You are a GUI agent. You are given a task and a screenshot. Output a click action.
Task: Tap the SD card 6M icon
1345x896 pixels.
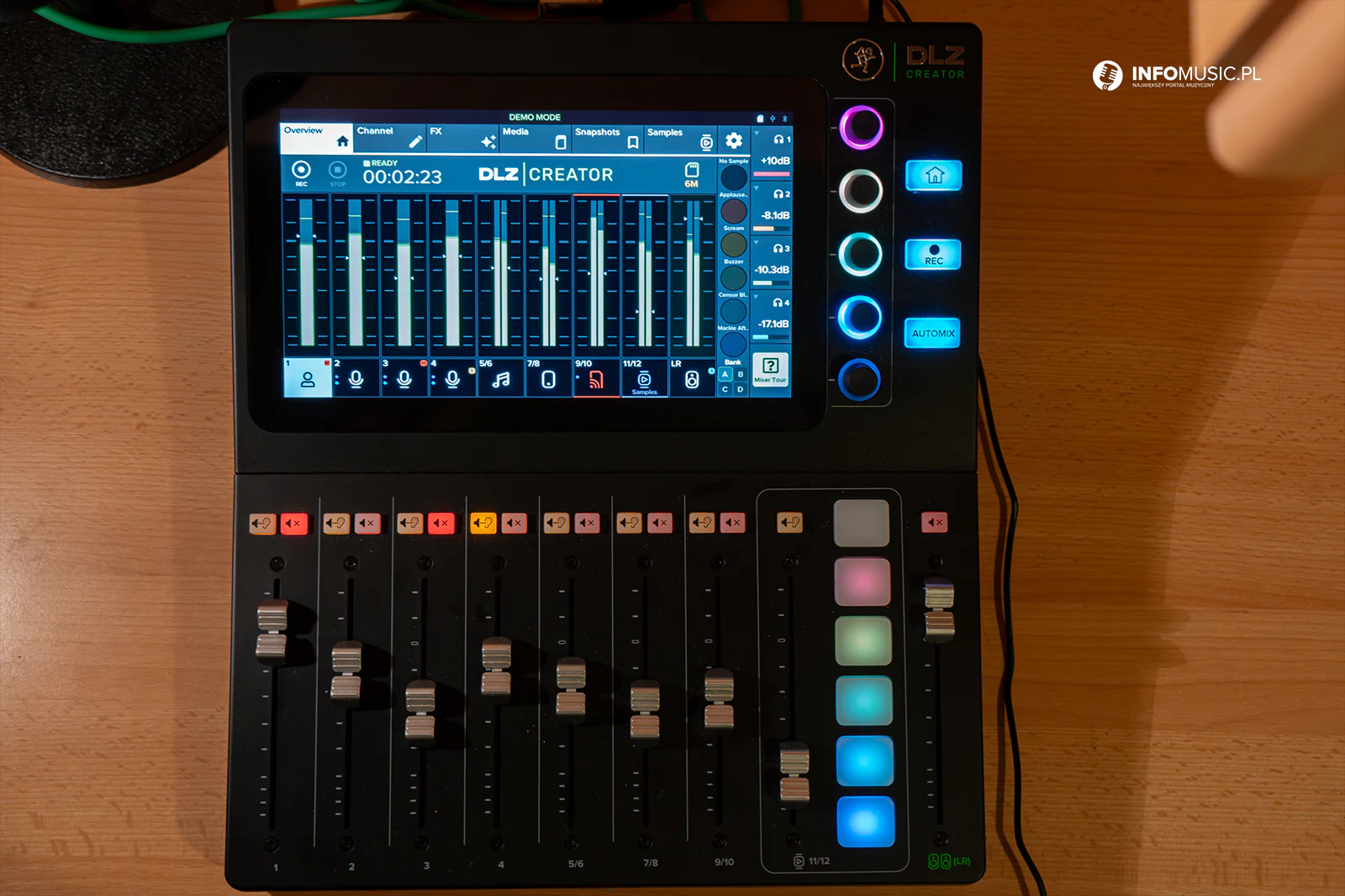click(x=692, y=175)
